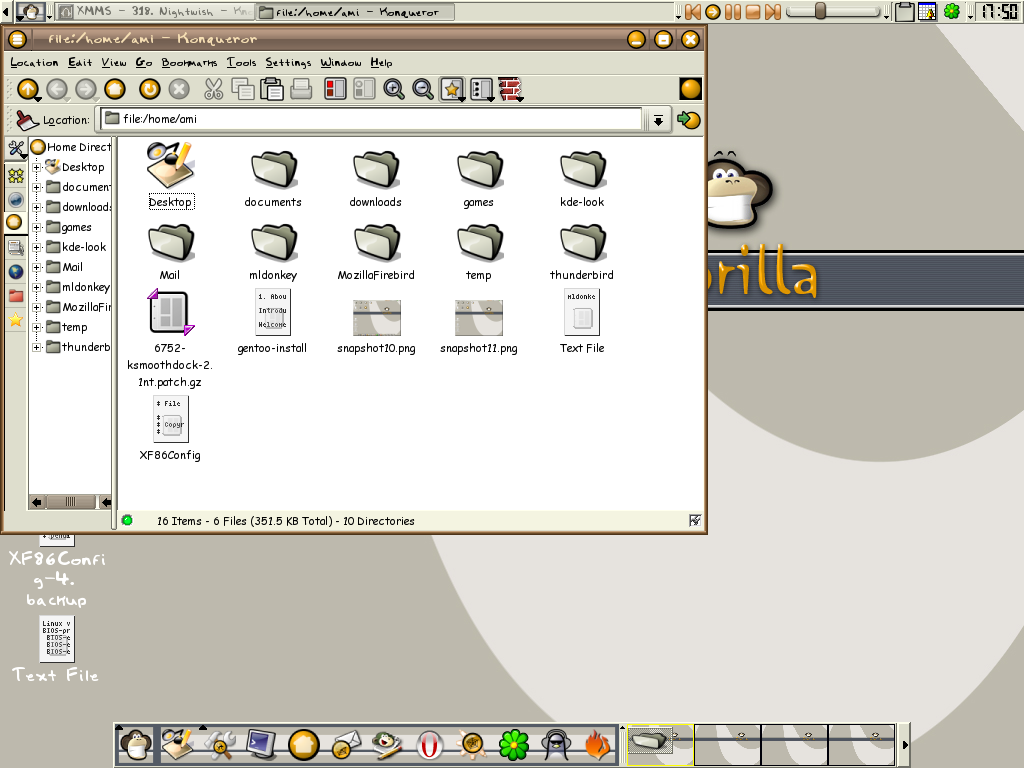This screenshot has width=1024, height=768.
Task: Expand the games tree node
Action: [37, 227]
